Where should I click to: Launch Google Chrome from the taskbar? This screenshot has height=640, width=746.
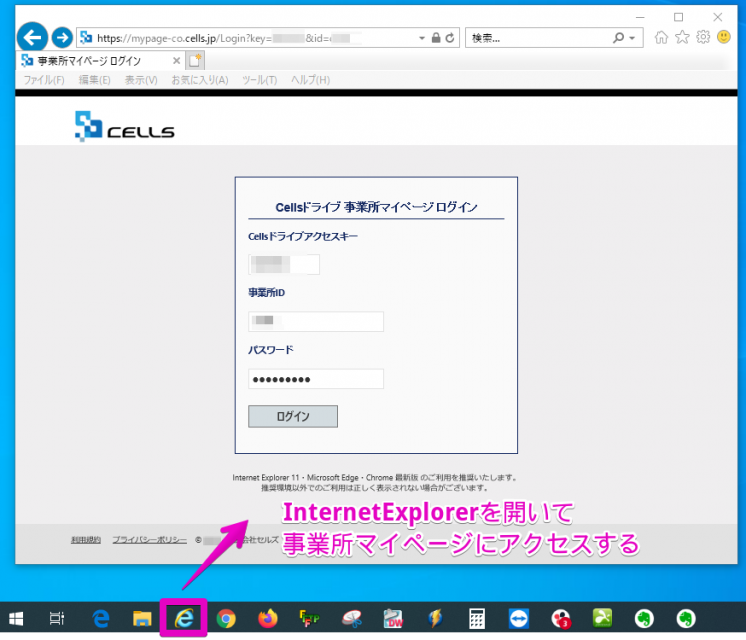click(226, 619)
